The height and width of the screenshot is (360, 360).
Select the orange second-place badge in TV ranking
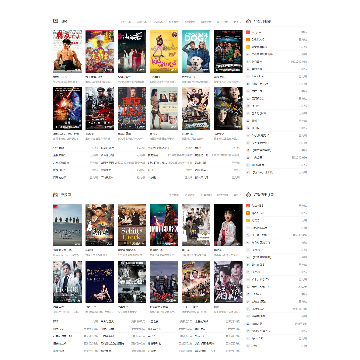click(x=248, y=213)
